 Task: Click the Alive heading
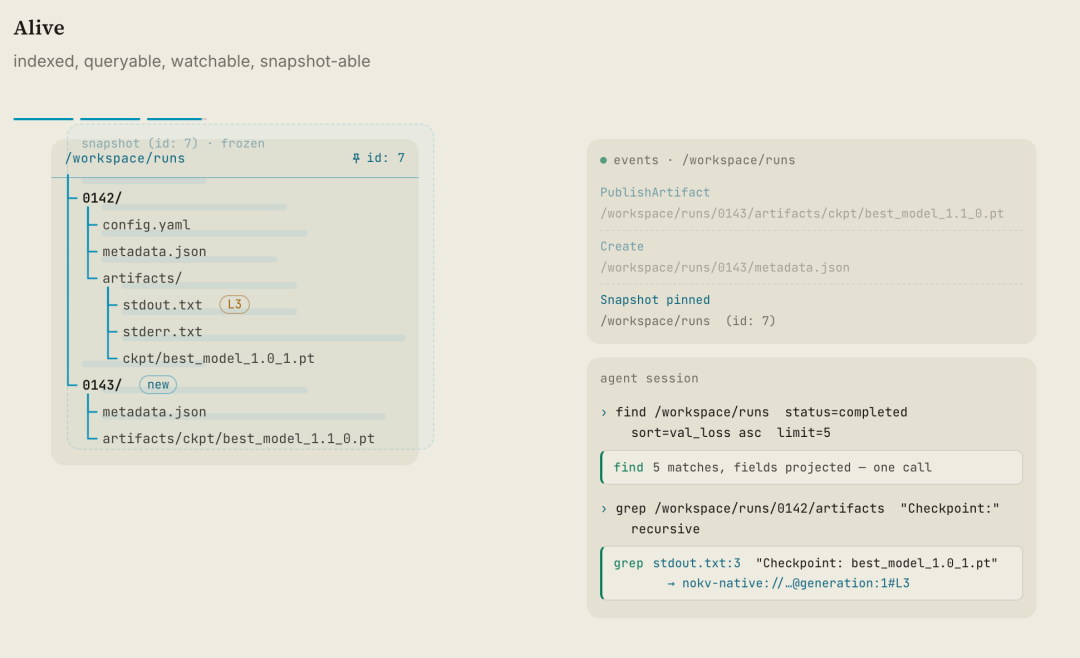(39, 28)
